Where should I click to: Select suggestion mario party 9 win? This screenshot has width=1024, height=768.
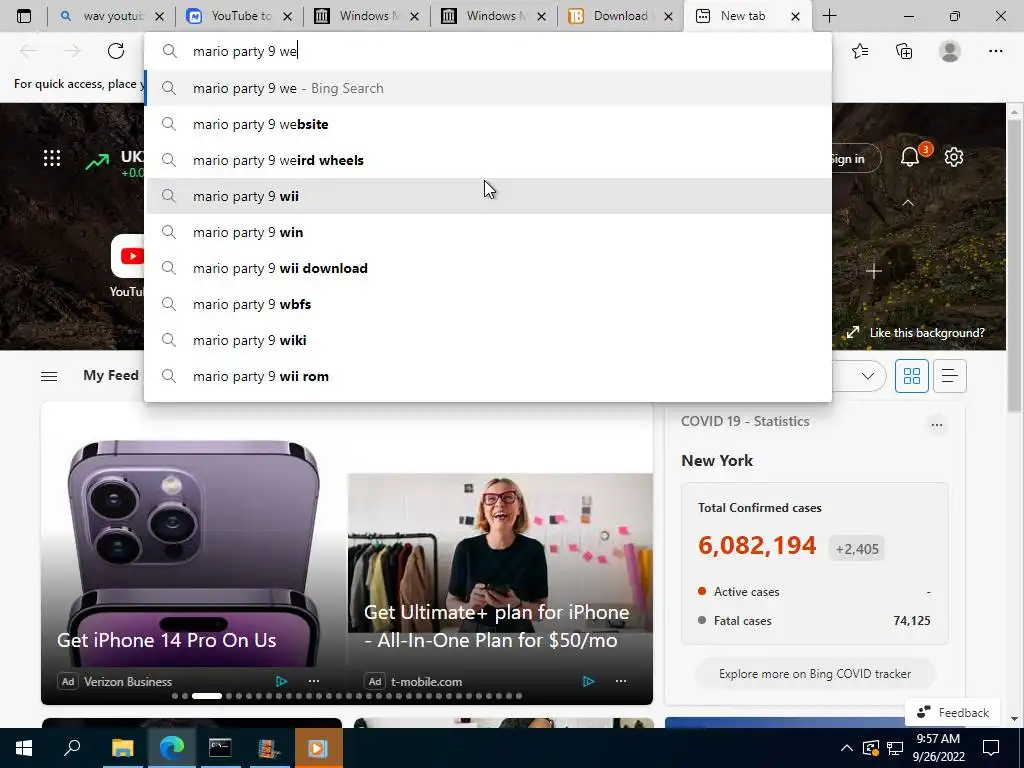[488, 232]
